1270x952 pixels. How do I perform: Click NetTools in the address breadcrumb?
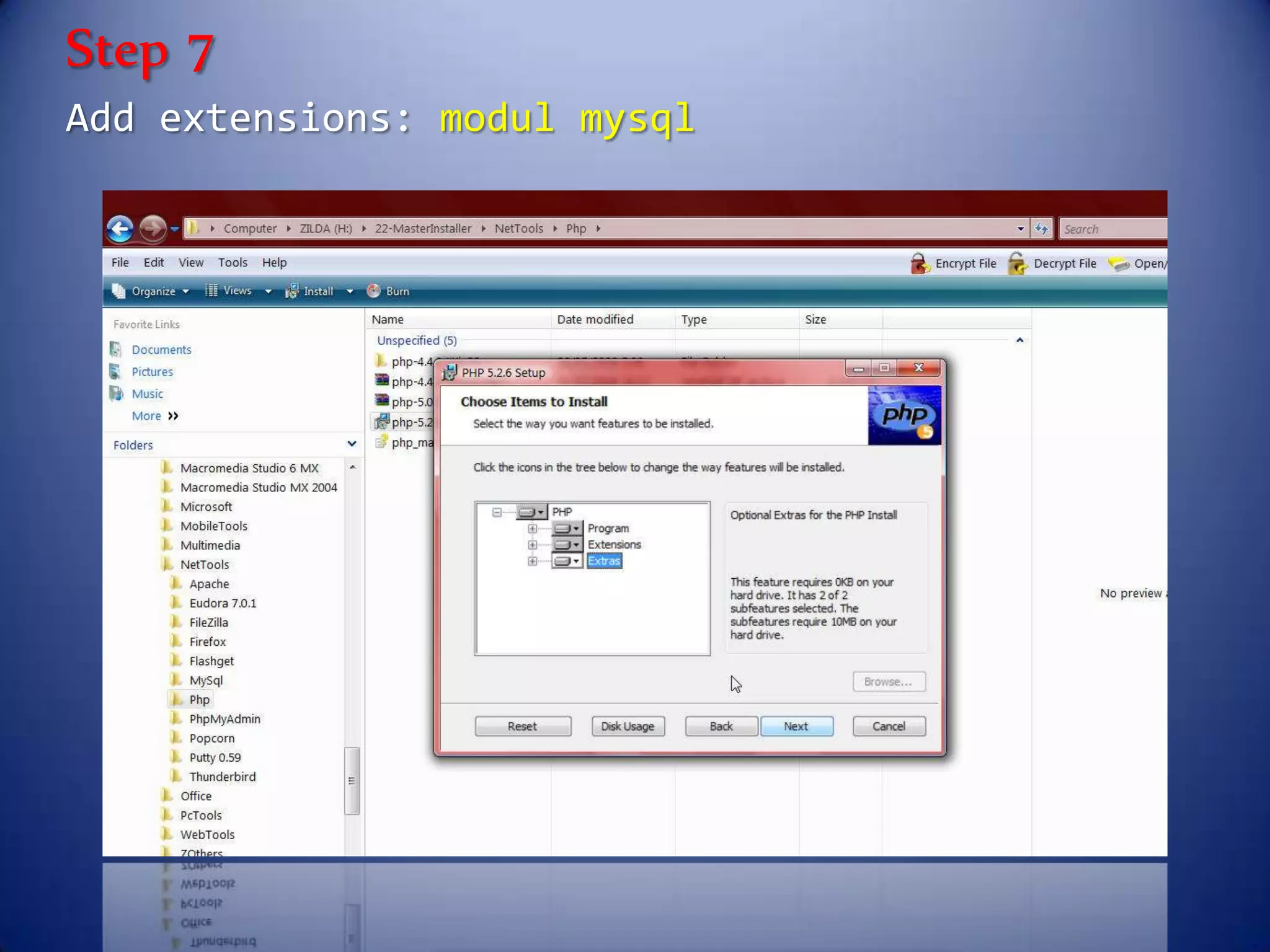[518, 229]
